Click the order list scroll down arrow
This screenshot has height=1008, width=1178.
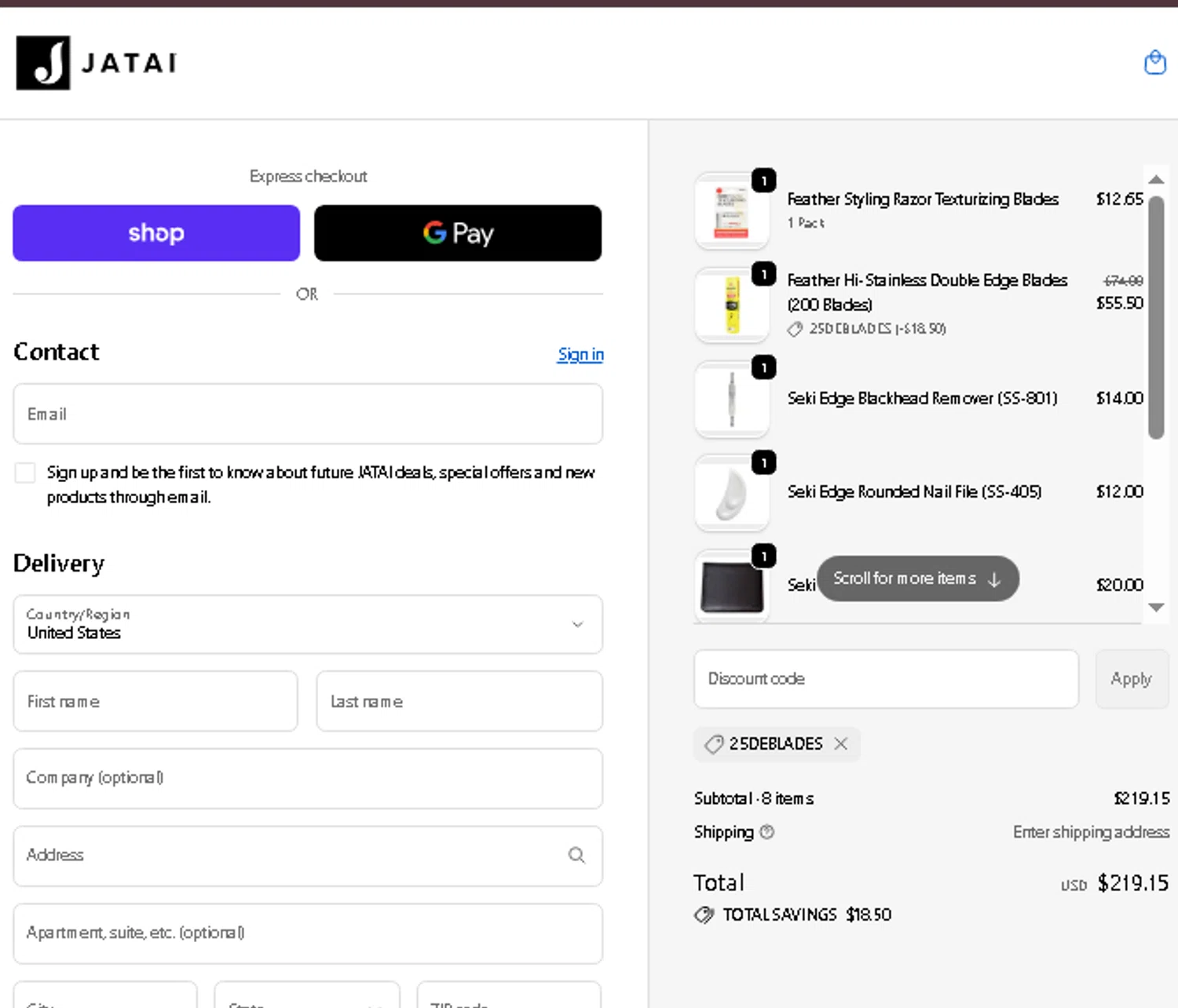point(1155,607)
